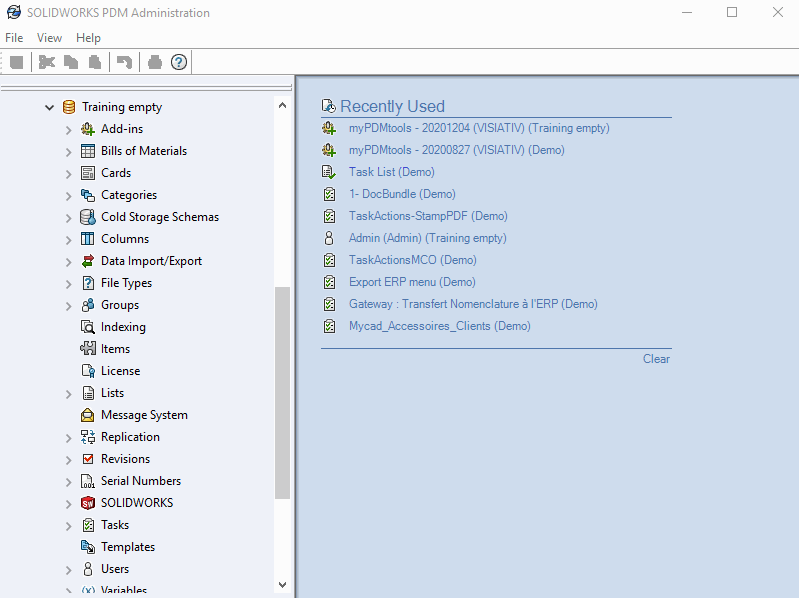
Task: Click the scissors Cut toolbar icon
Action: coord(46,62)
